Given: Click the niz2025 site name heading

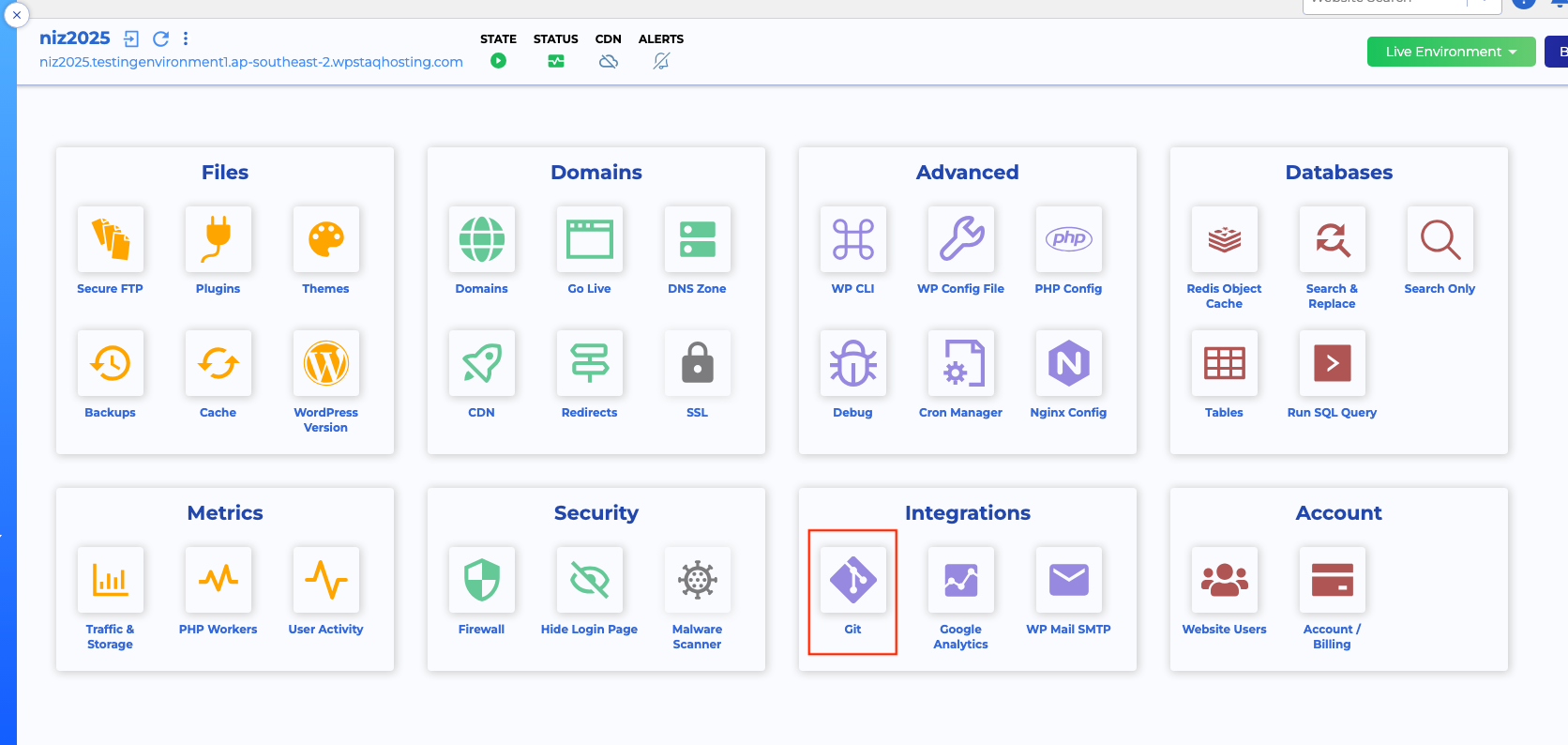Looking at the screenshot, I should [75, 38].
